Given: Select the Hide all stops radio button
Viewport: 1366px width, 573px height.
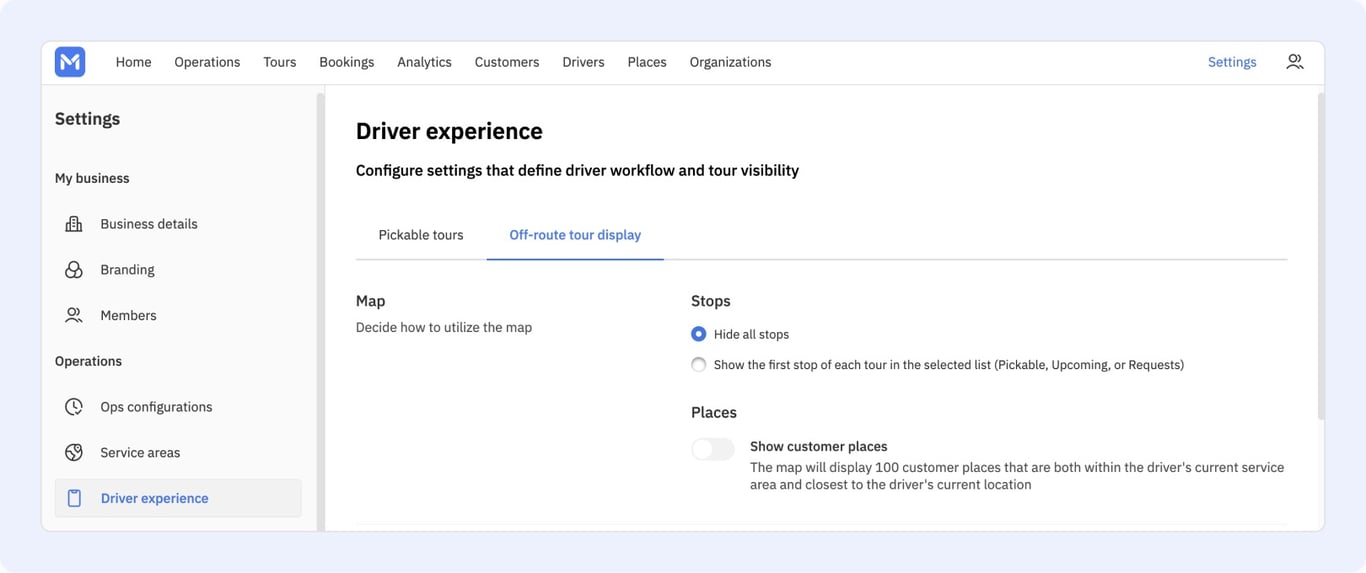Looking at the screenshot, I should tap(698, 334).
